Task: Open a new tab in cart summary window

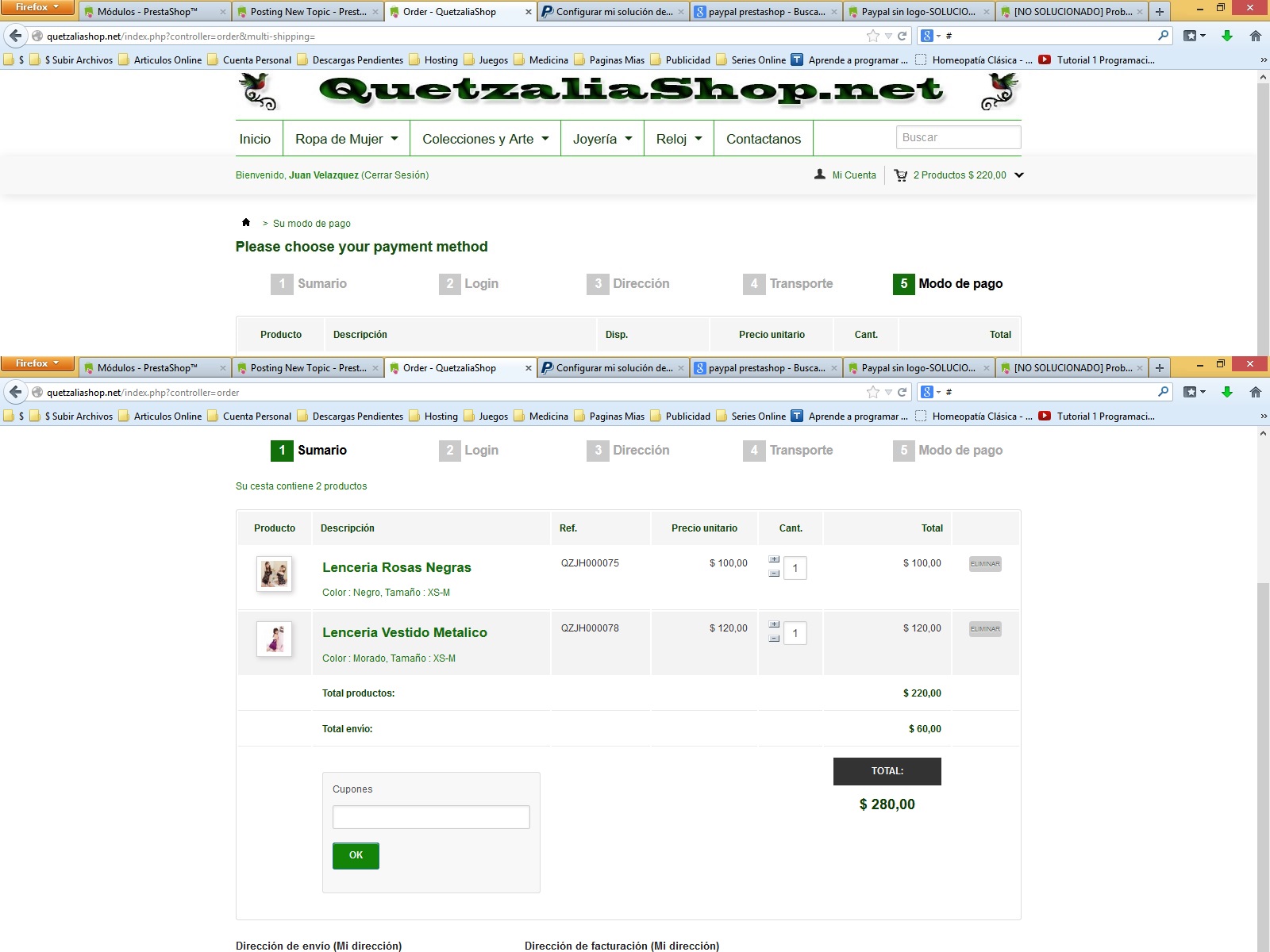Action: coord(1160,368)
